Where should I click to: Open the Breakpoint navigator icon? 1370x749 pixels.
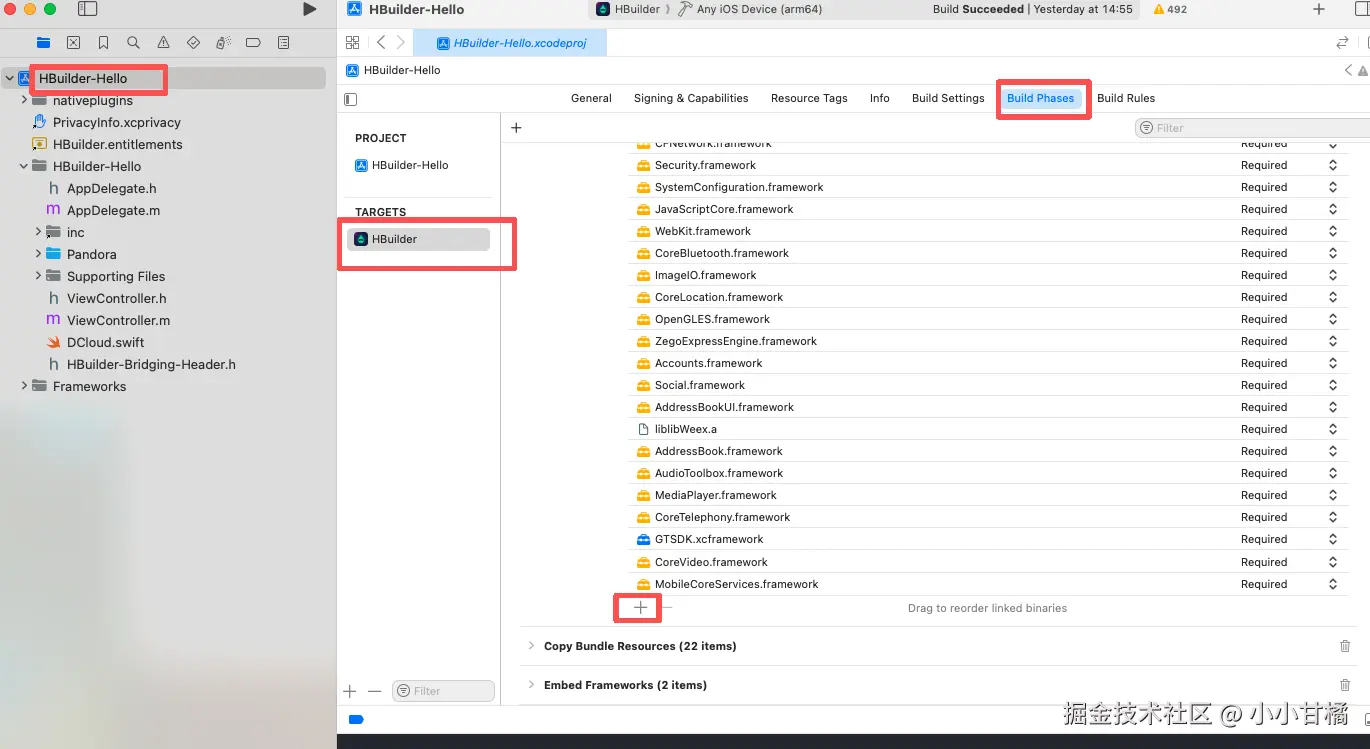click(x=253, y=43)
